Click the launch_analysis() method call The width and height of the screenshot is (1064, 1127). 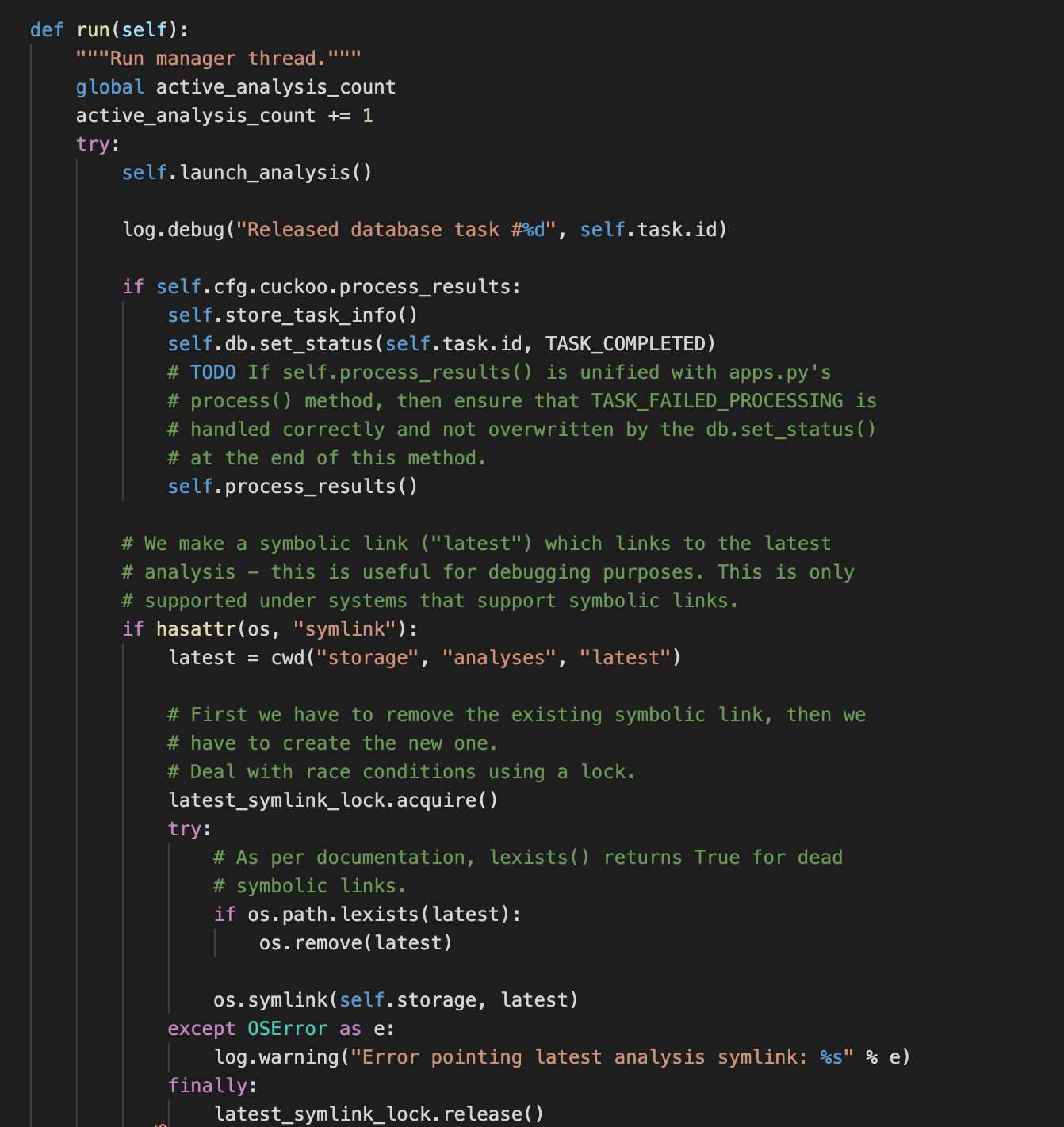pos(247,173)
